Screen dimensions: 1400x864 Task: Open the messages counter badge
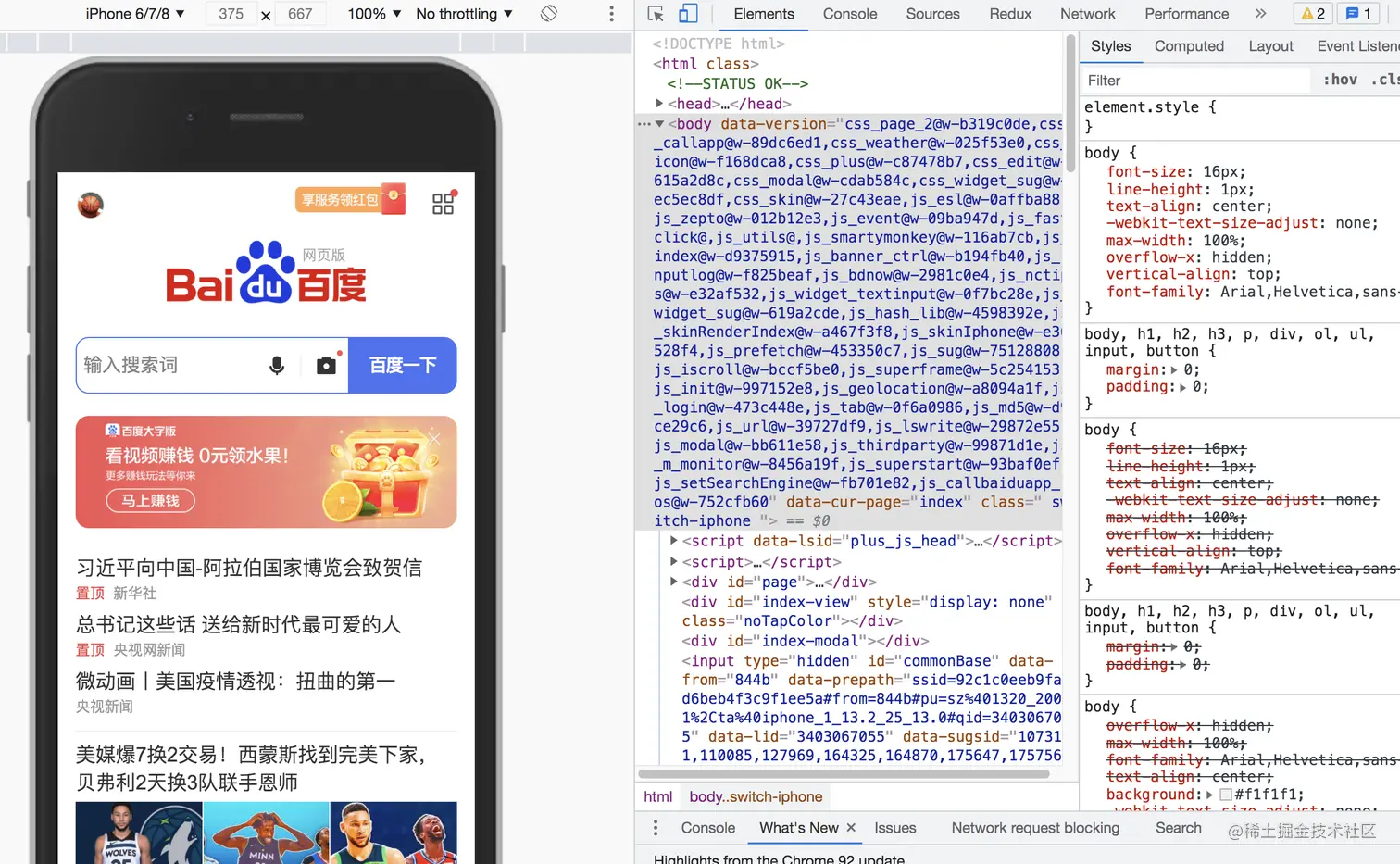(x=1358, y=14)
